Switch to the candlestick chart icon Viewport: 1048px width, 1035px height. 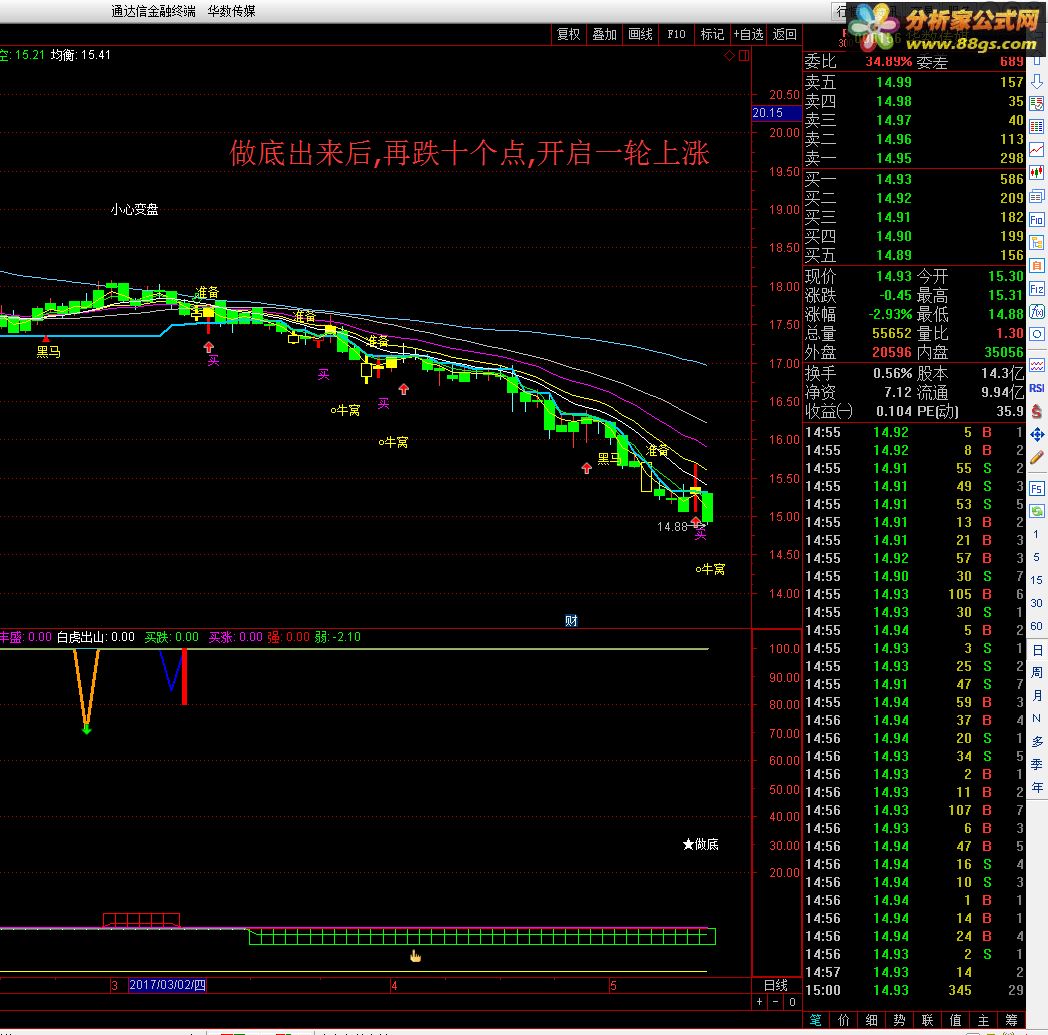pos(1037,173)
